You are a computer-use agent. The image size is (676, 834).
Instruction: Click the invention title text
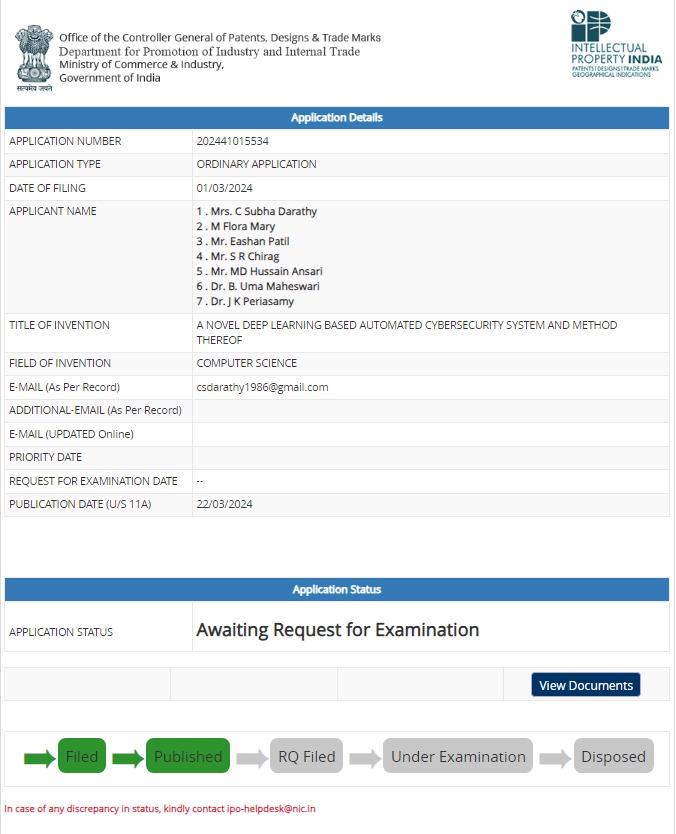click(407, 332)
